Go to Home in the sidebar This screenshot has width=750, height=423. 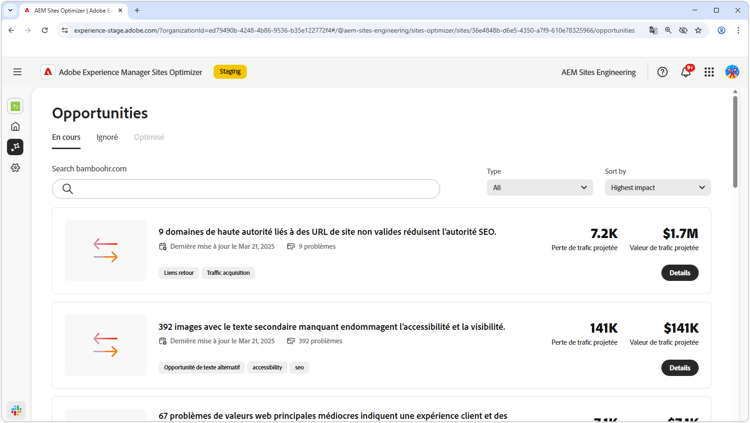[x=15, y=127]
